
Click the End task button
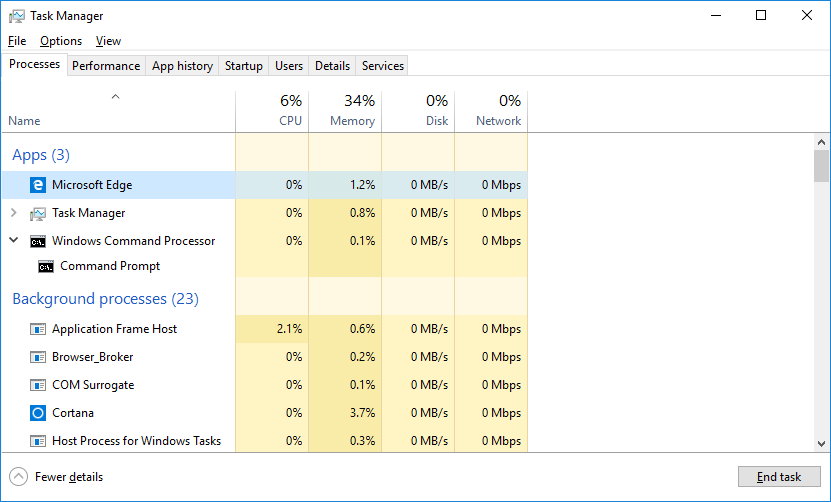coord(779,477)
